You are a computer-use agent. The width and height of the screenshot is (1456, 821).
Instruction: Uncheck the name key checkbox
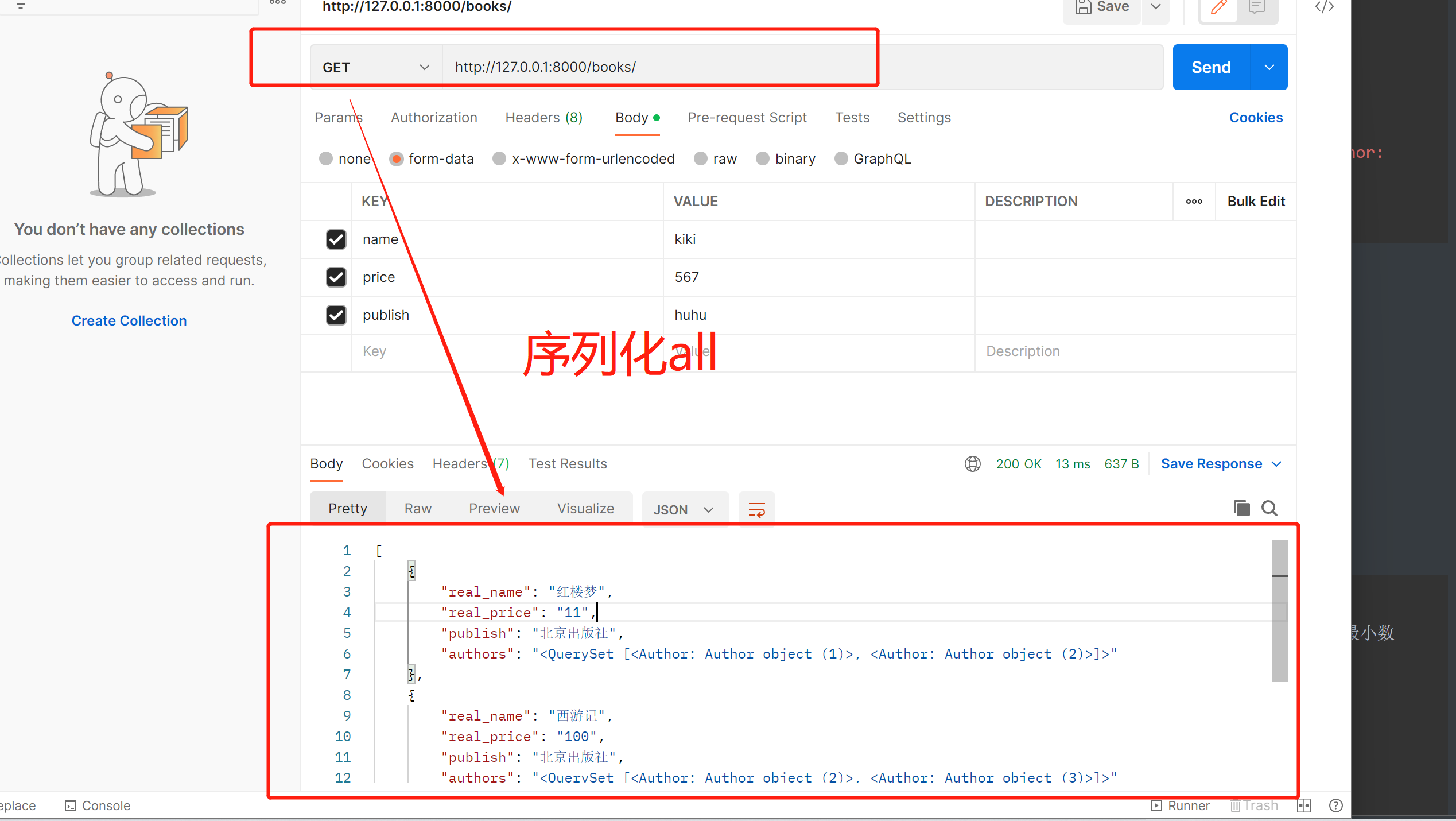pos(336,239)
